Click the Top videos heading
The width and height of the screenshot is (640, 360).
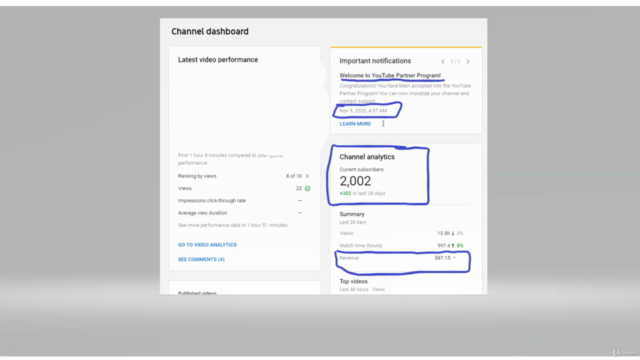tap(353, 281)
